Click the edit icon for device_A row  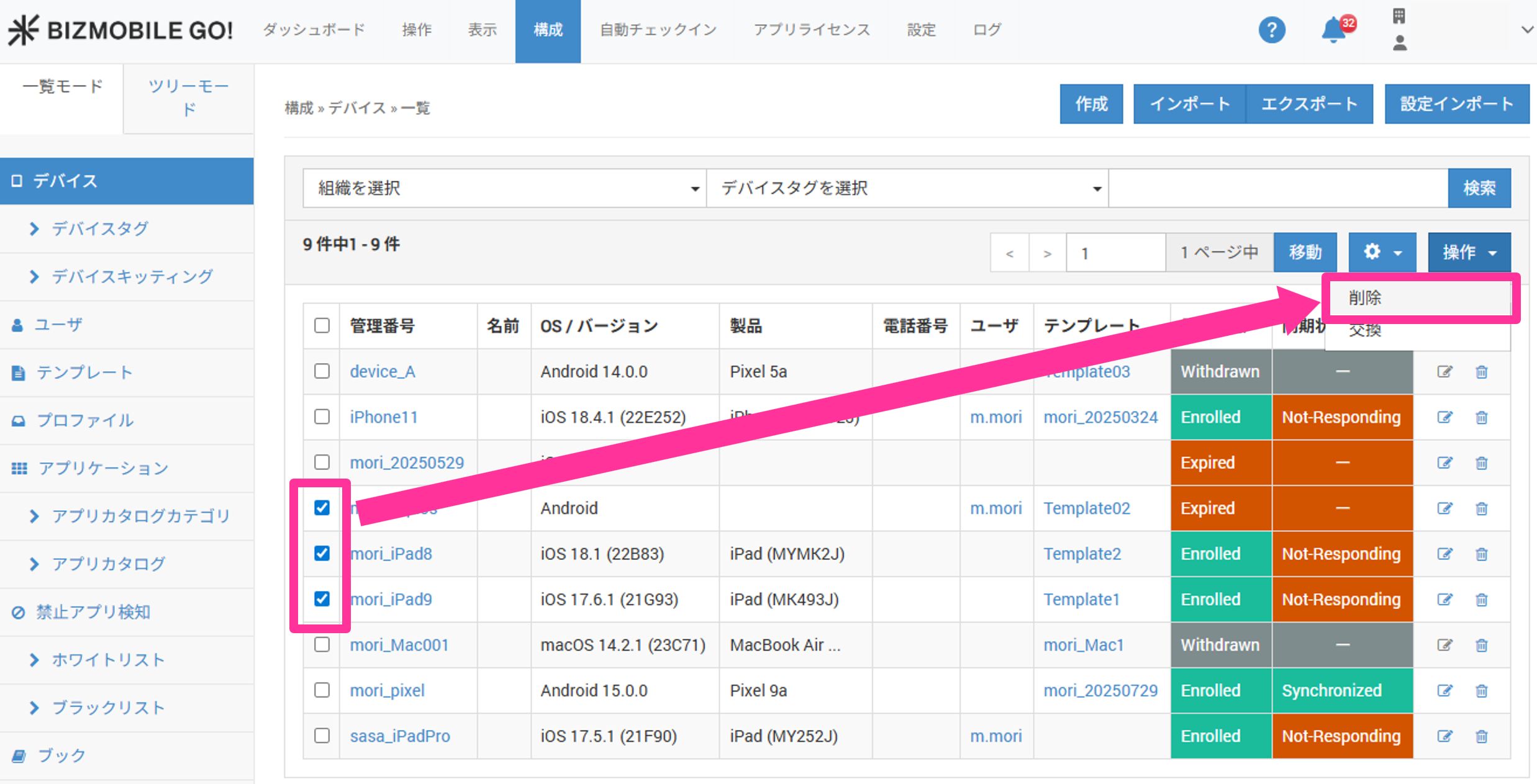coord(1444,372)
